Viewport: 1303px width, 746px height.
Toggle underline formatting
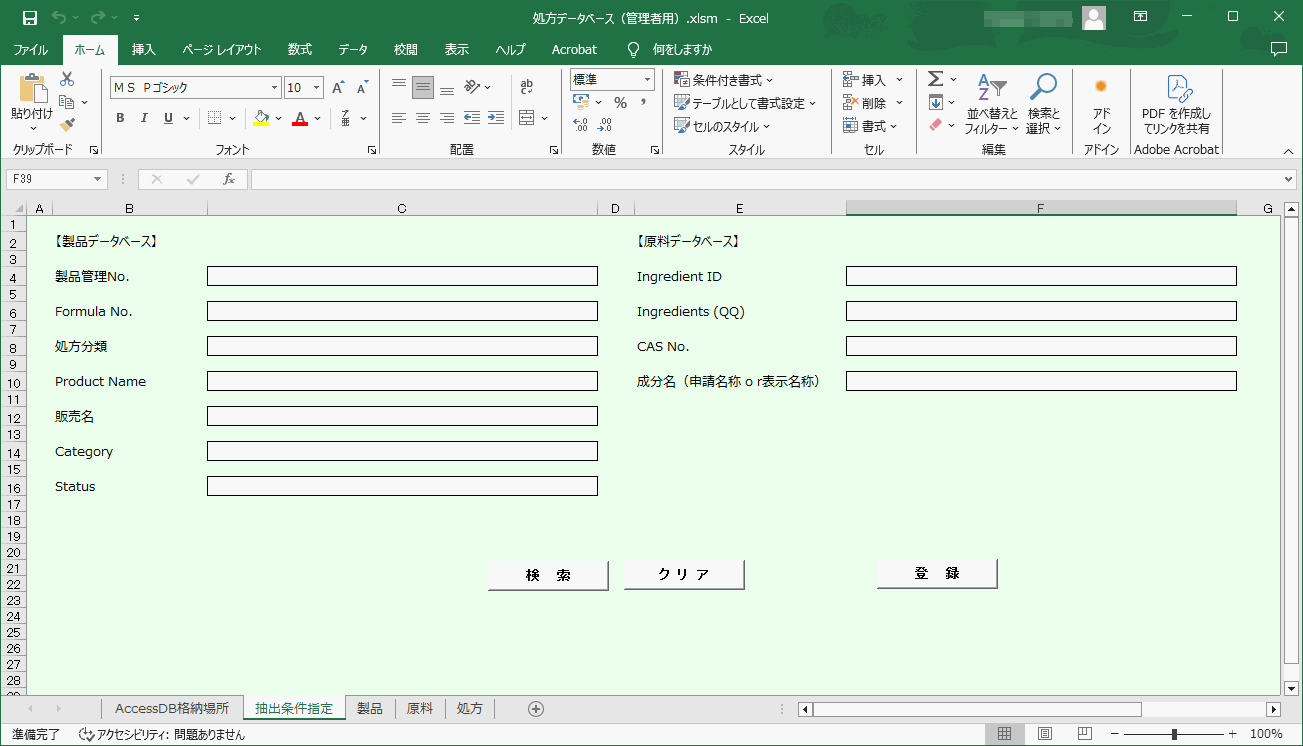click(168, 118)
